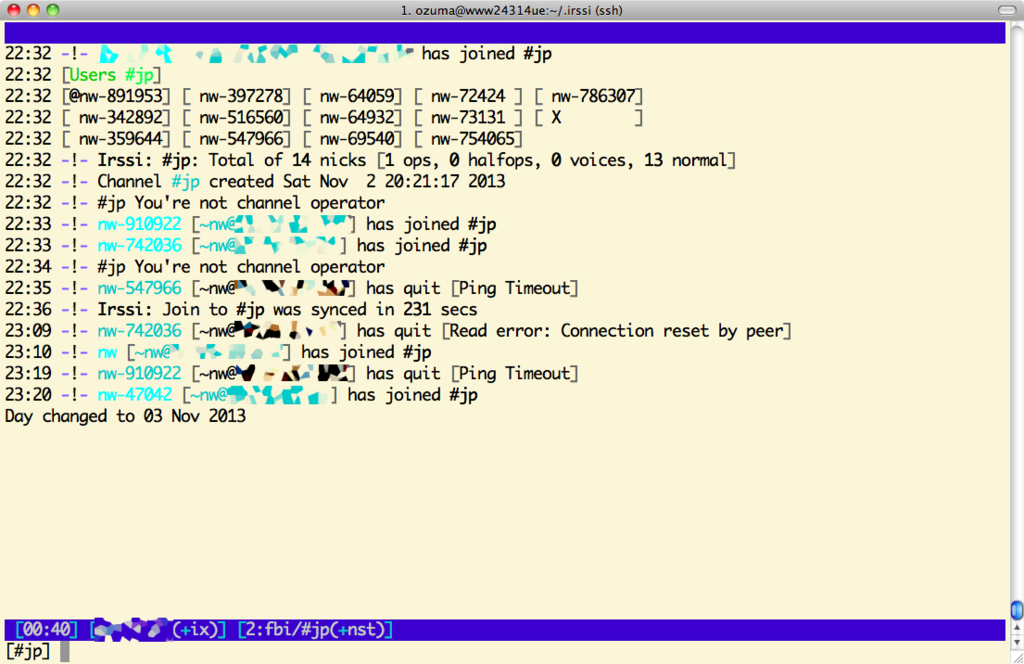Click the [#jp] input prompt line
Viewport: 1024px width, 664px height.
tap(504, 651)
